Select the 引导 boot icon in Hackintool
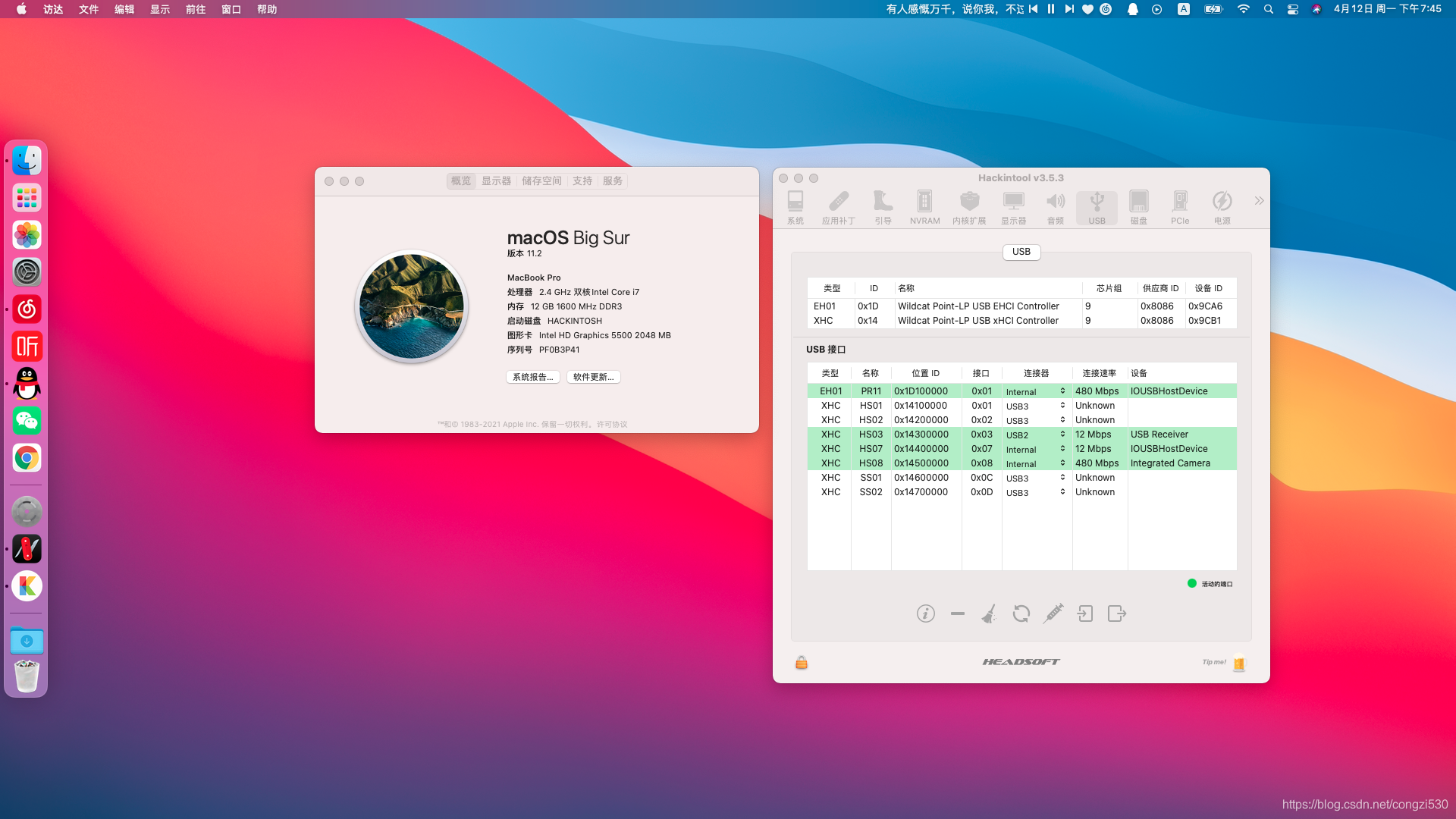This screenshot has width=1456, height=819. (883, 207)
